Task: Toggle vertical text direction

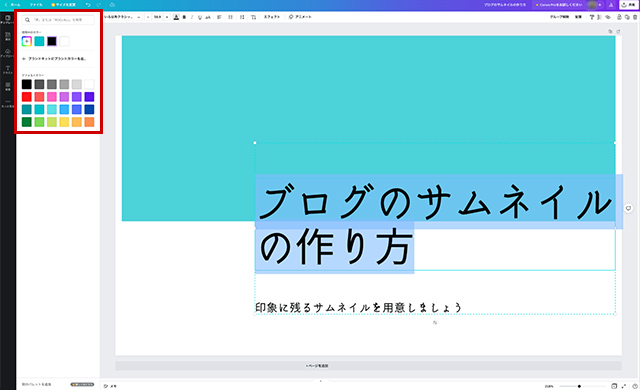Action: [x=253, y=17]
